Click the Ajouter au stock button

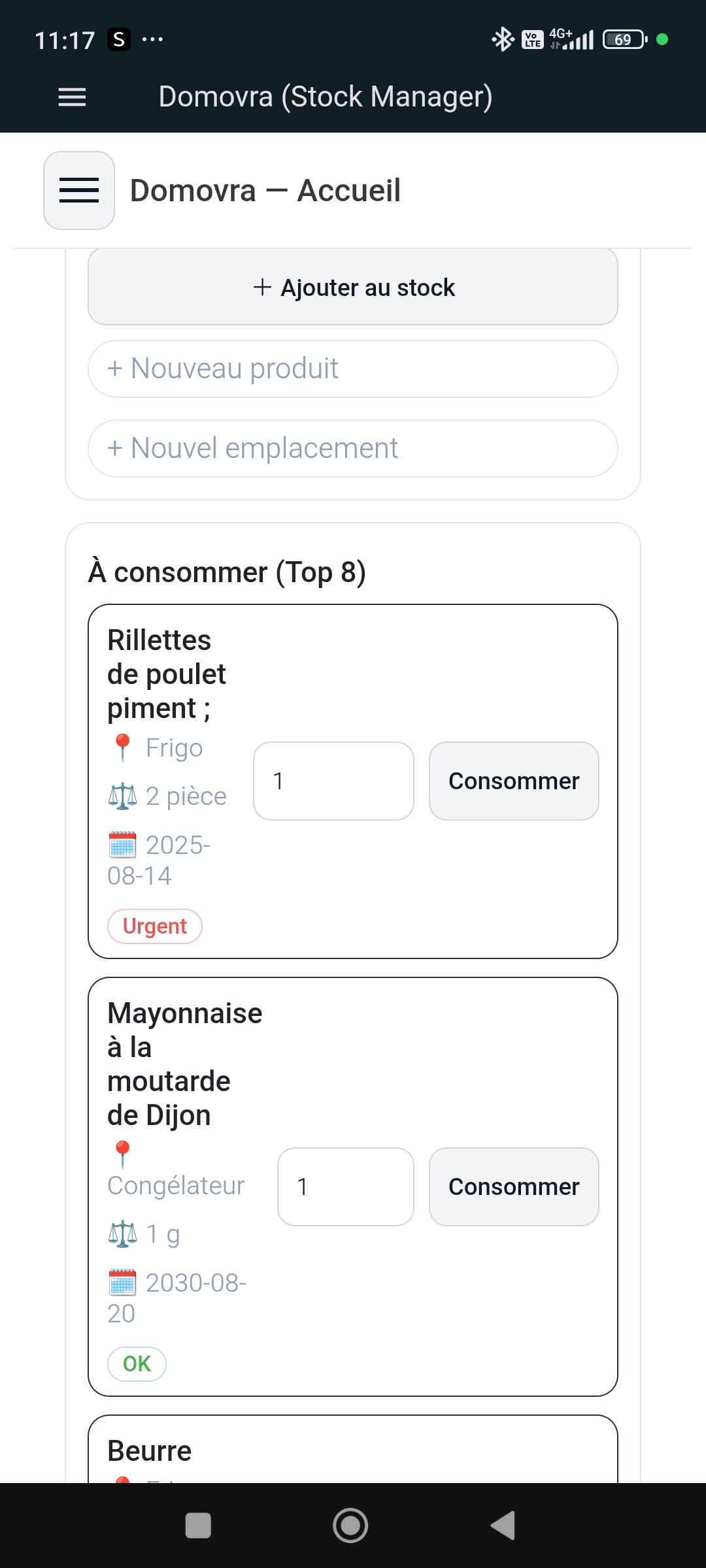(x=353, y=287)
